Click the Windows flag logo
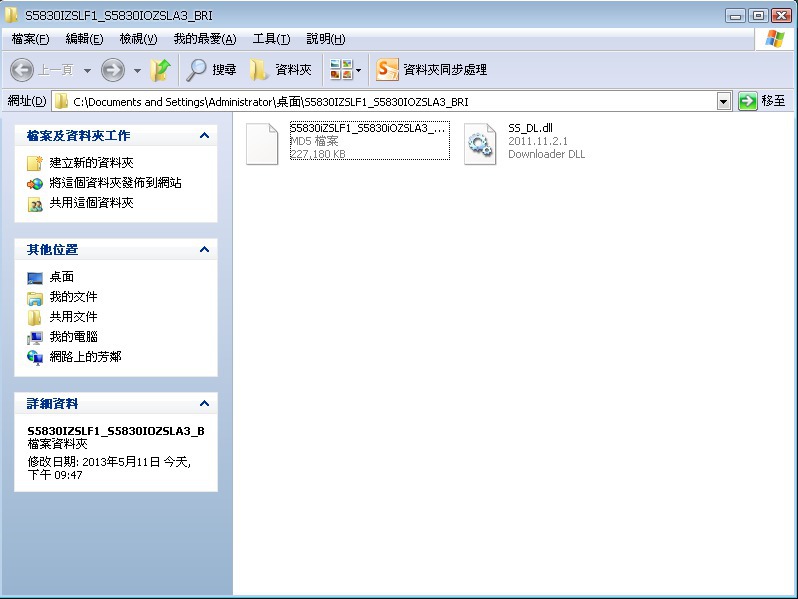This screenshot has height=599, width=798. [x=775, y=39]
